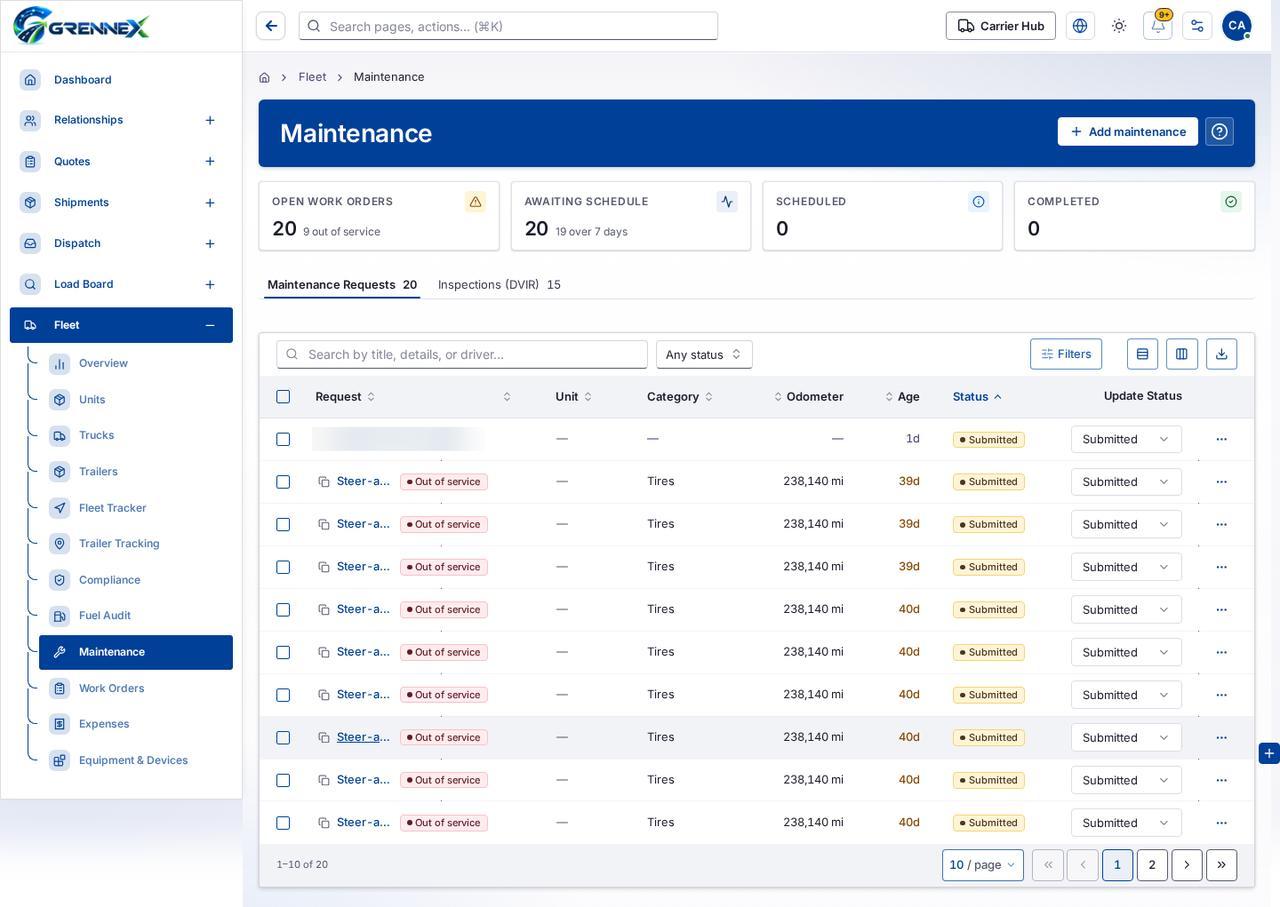The image size is (1280, 907).
Task: Open the CA user avatar menu
Action: 1237,26
